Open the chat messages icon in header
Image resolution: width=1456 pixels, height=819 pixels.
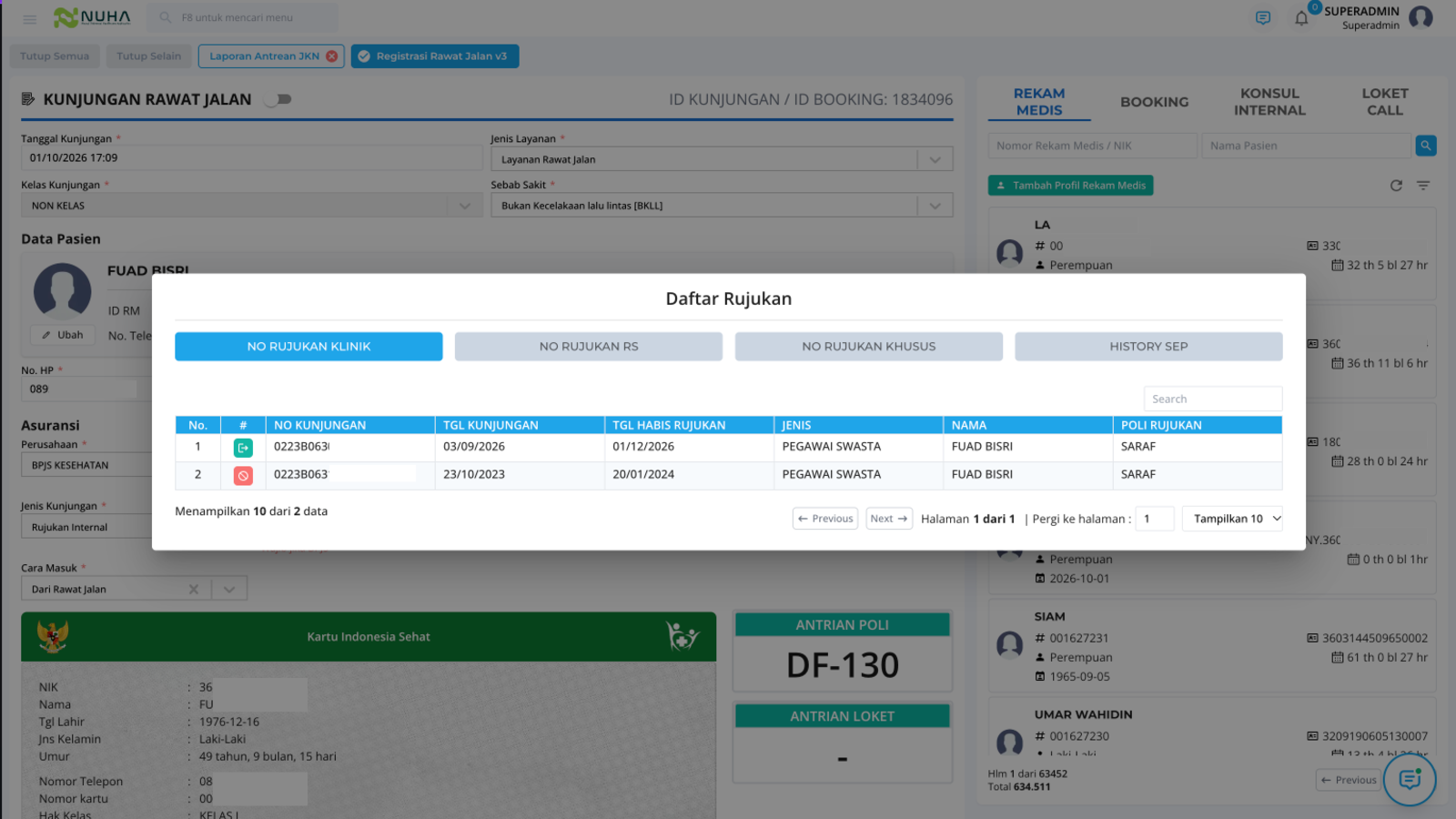click(x=1263, y=18)
